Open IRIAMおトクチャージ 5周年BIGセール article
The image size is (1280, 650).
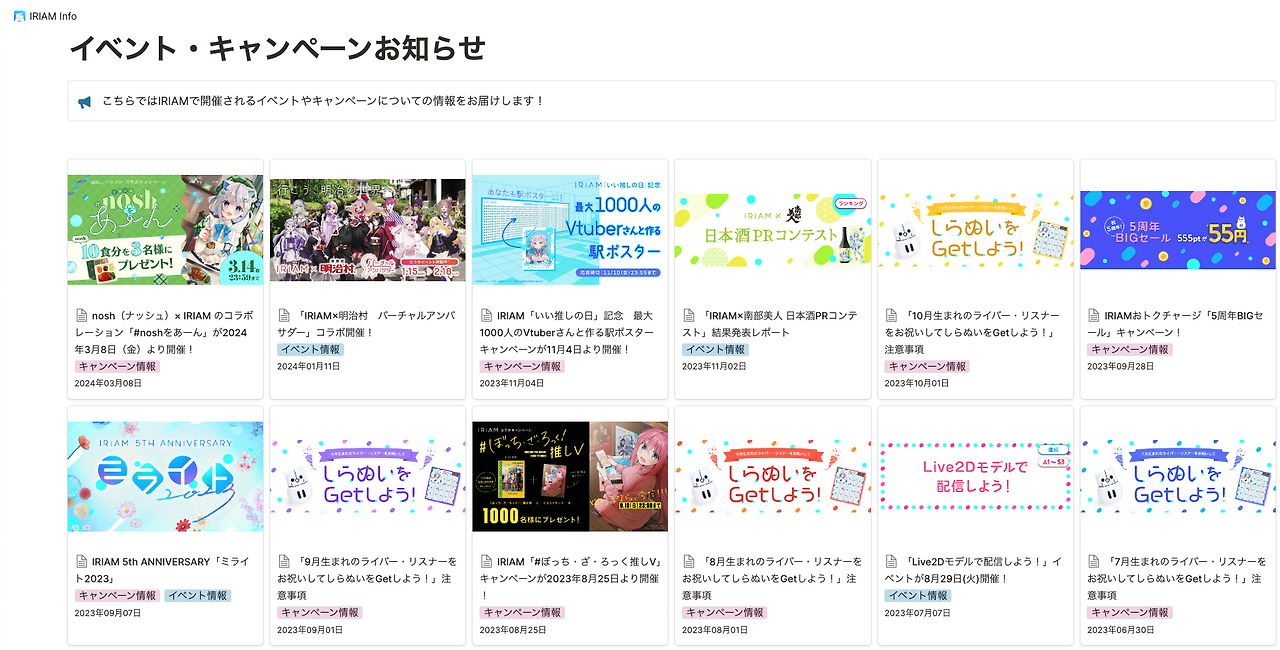point(1175,323)
